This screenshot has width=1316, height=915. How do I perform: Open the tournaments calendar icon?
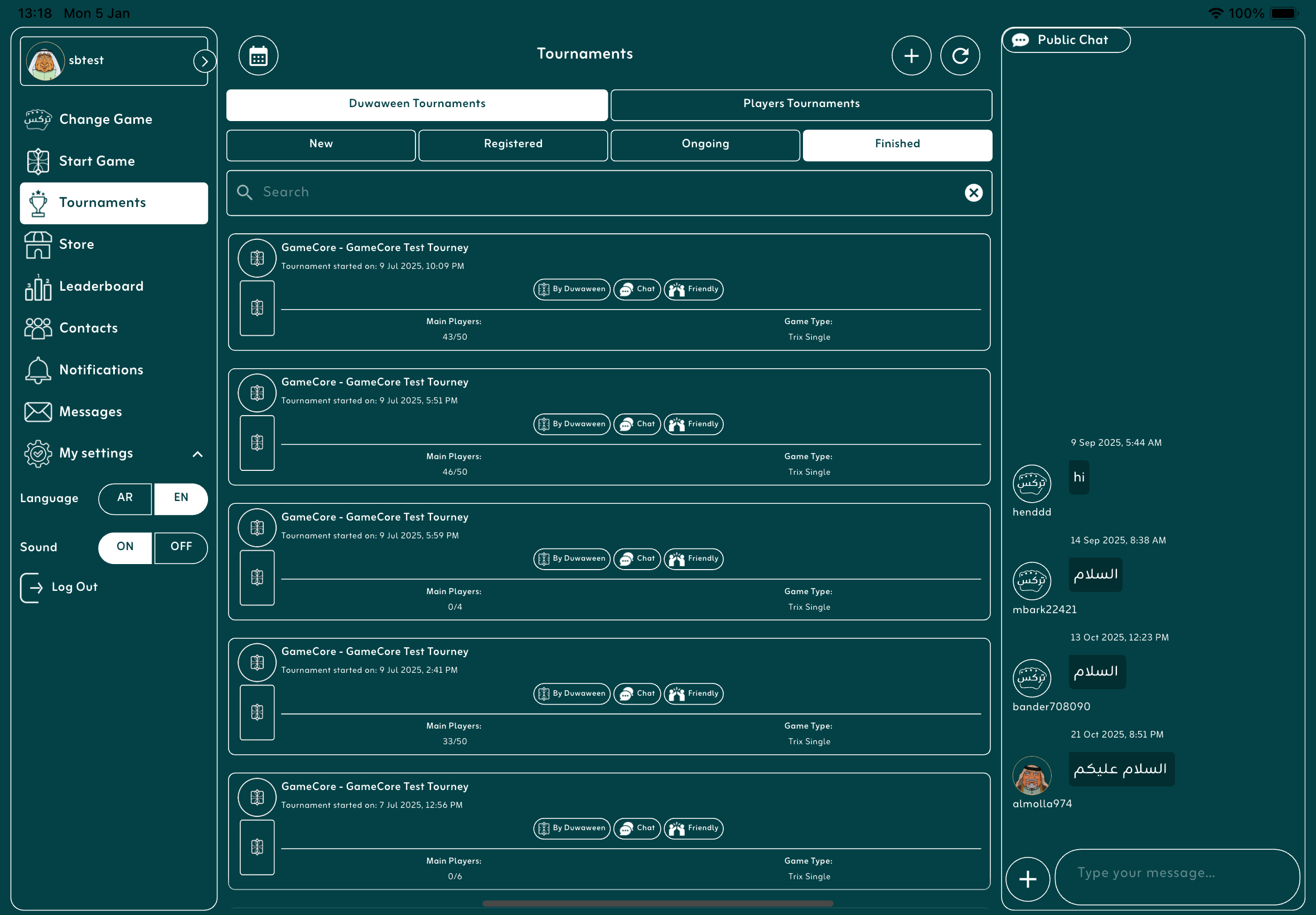click(258, 56)
